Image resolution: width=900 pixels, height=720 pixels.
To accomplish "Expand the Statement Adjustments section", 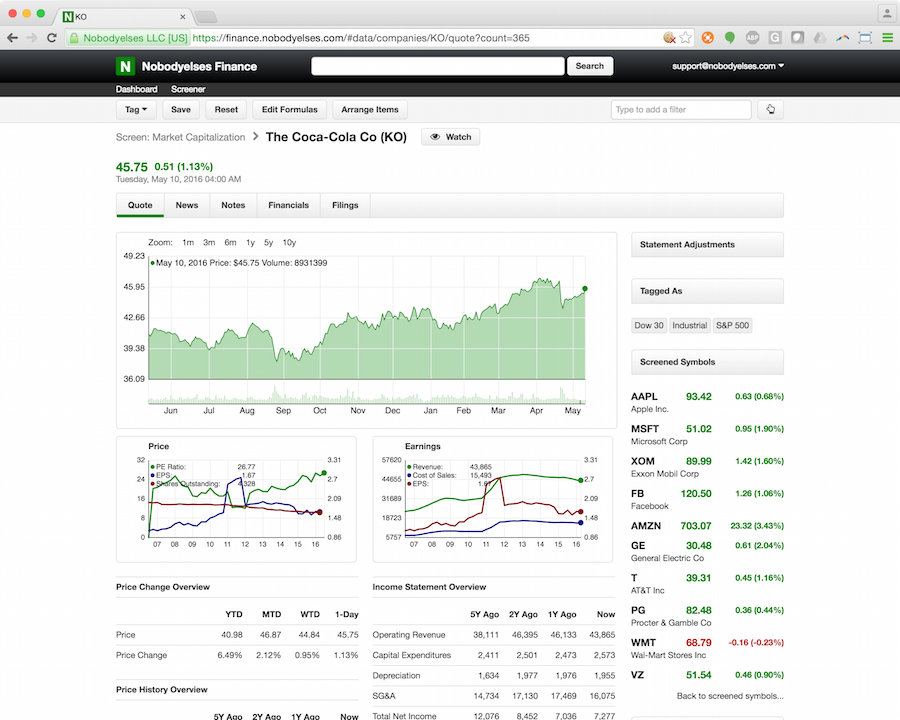I will click(707, 244).
